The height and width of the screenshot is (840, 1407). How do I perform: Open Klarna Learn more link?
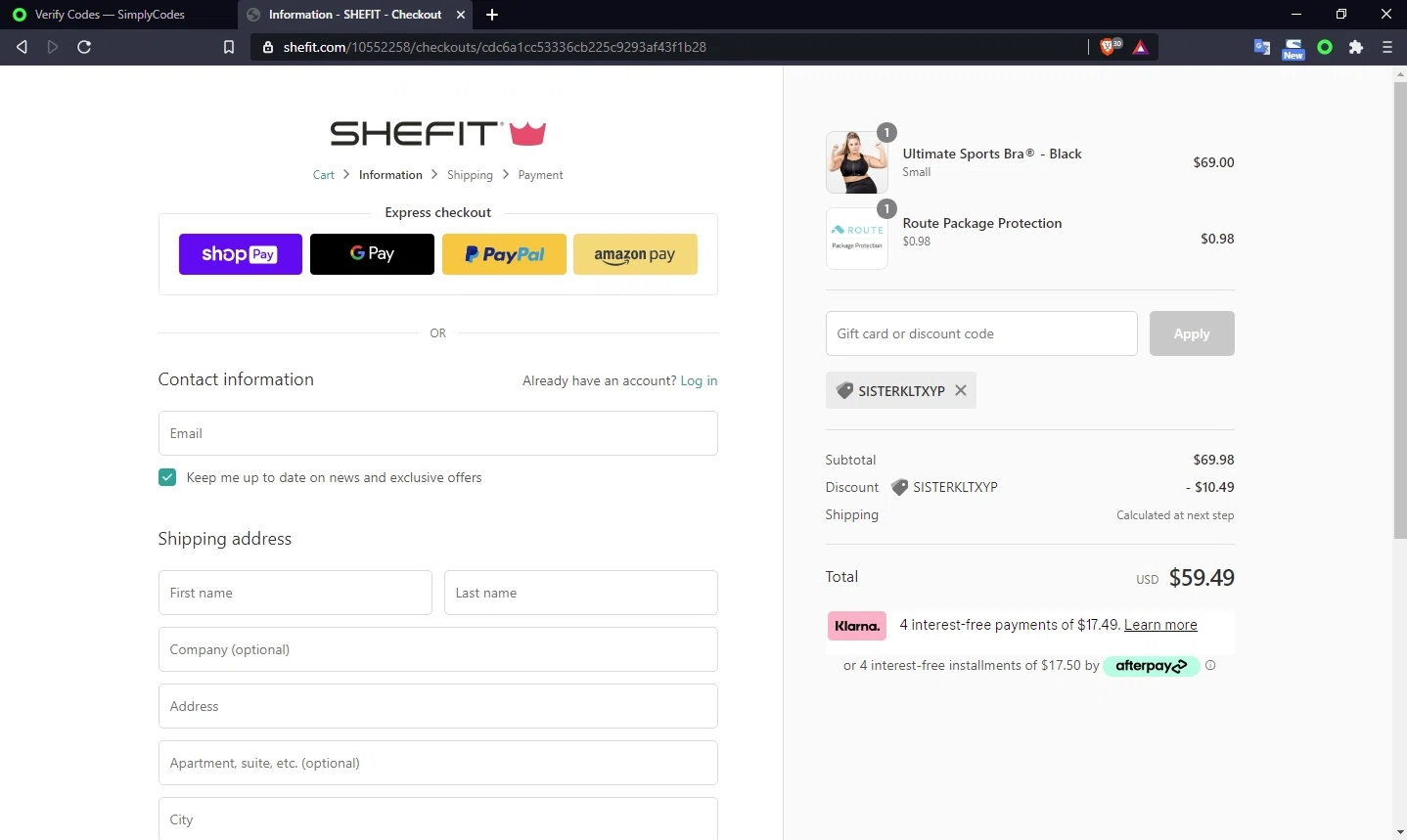click(1160, 625)
